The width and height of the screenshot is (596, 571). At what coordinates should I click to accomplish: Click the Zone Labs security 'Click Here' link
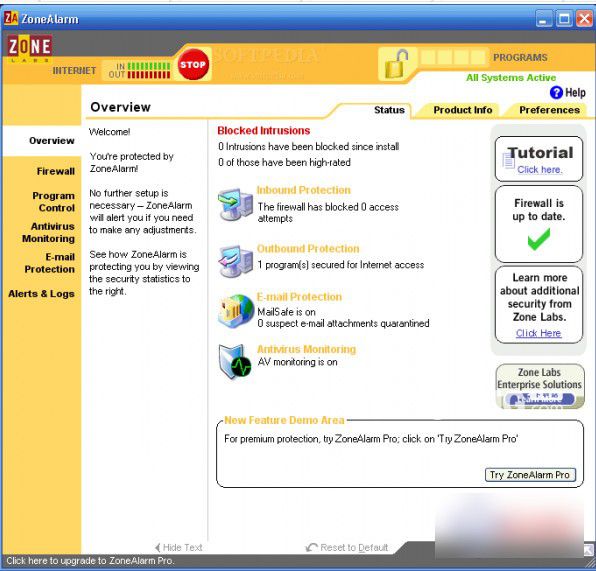coord(539,333)
